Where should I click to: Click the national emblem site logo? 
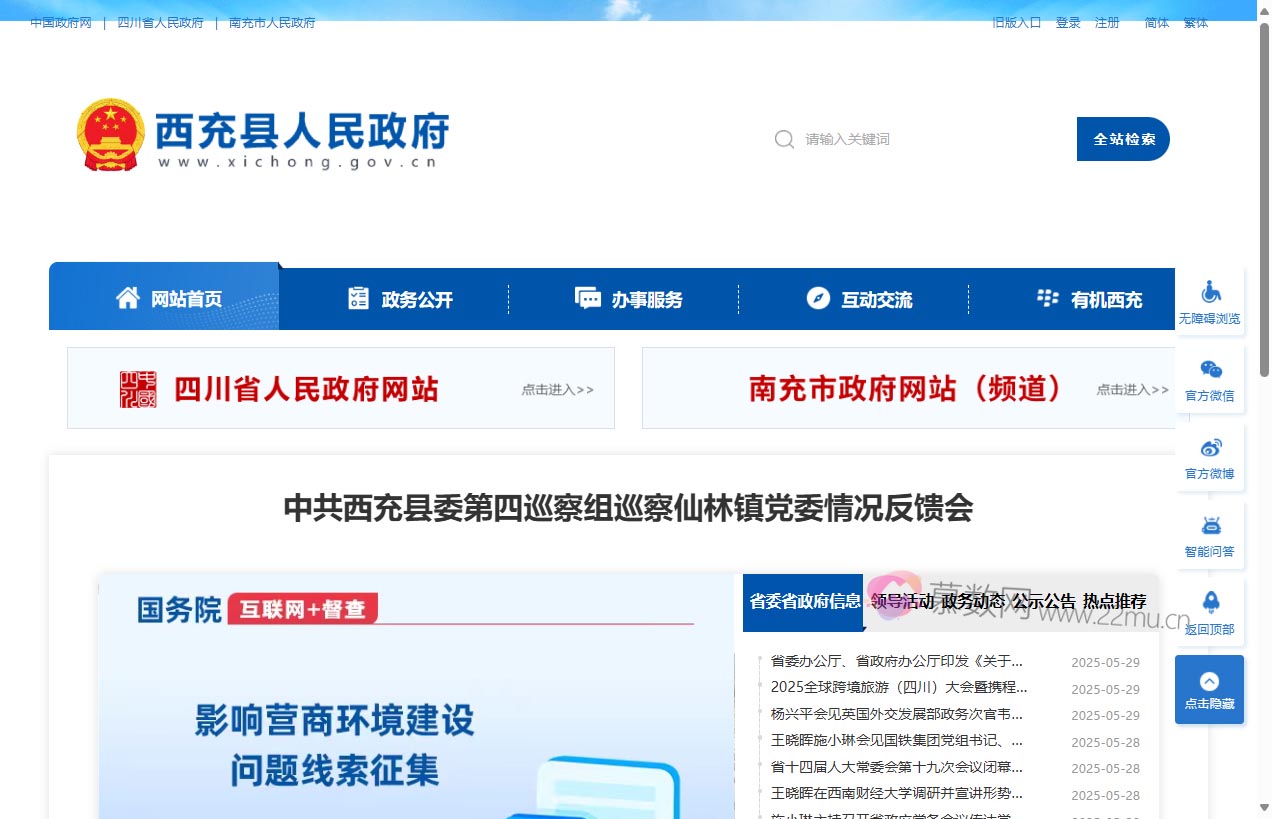coord(110,134)
